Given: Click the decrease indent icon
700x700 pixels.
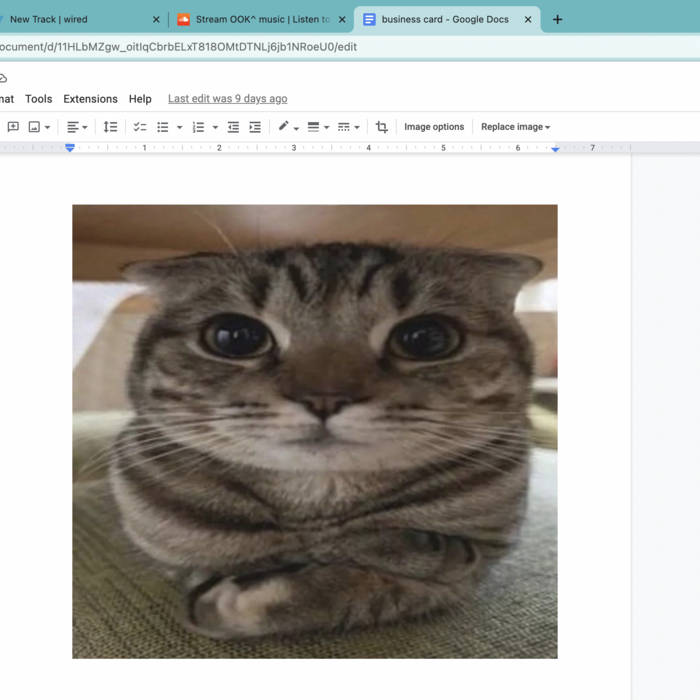Looking at the screenshot, I should point(233,127).
